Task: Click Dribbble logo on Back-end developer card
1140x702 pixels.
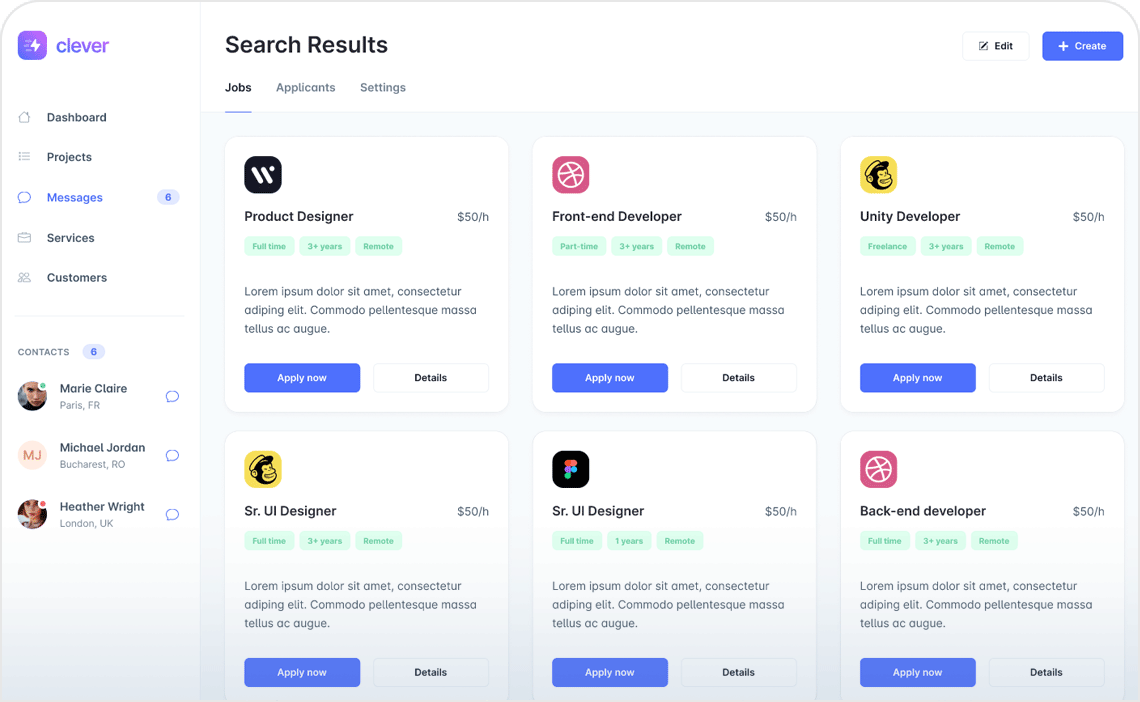Action: [x=879, y=469]
